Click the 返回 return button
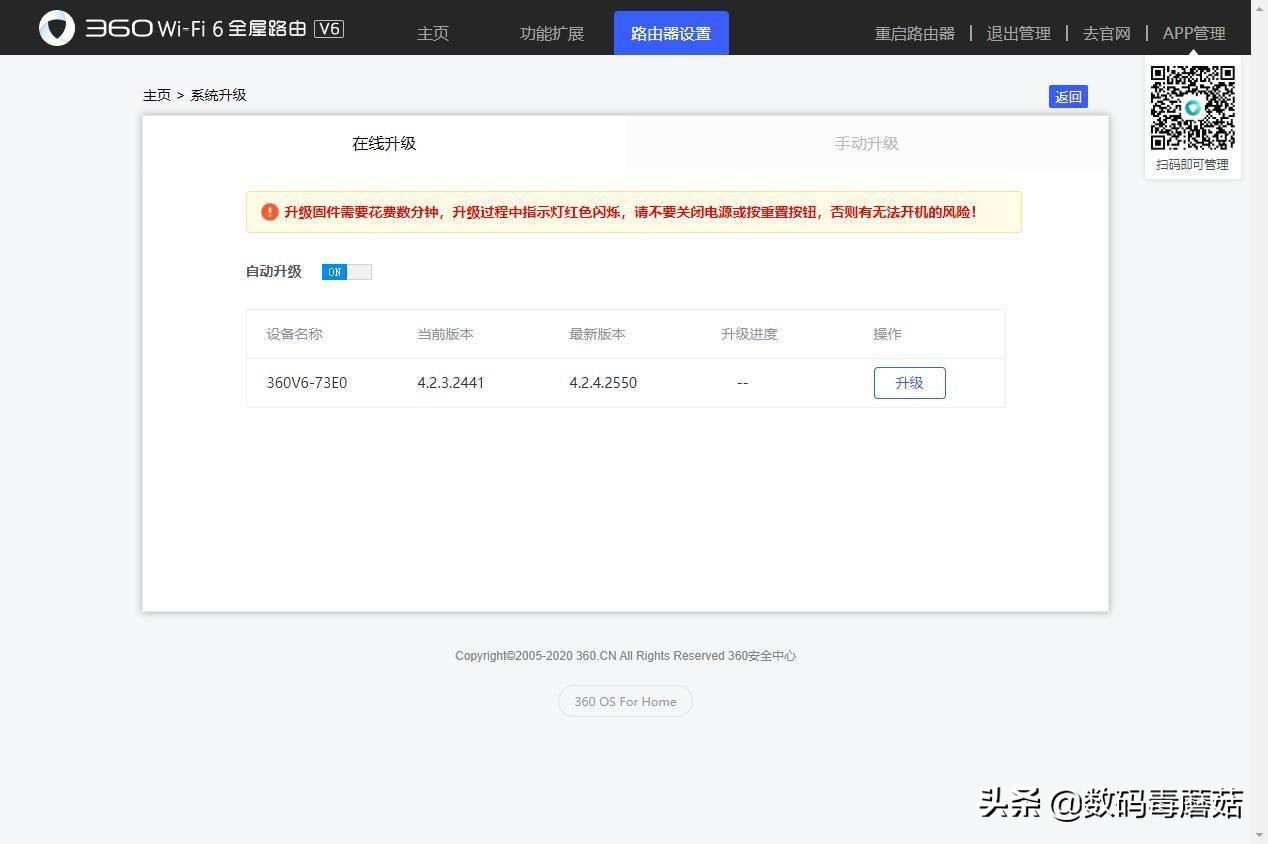This screenshot has width=1268, height=844. coord(1068,96)
